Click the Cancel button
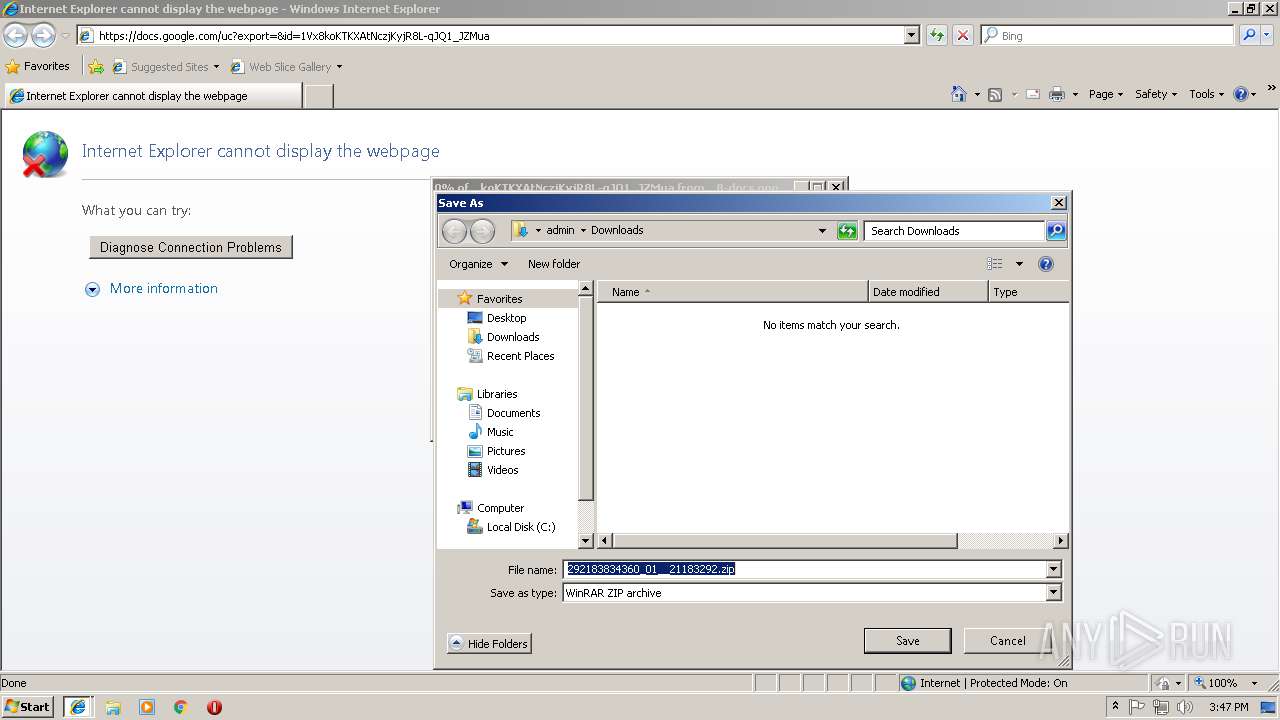Screen dimensions: 1280x720 [x=1007, y=641]
